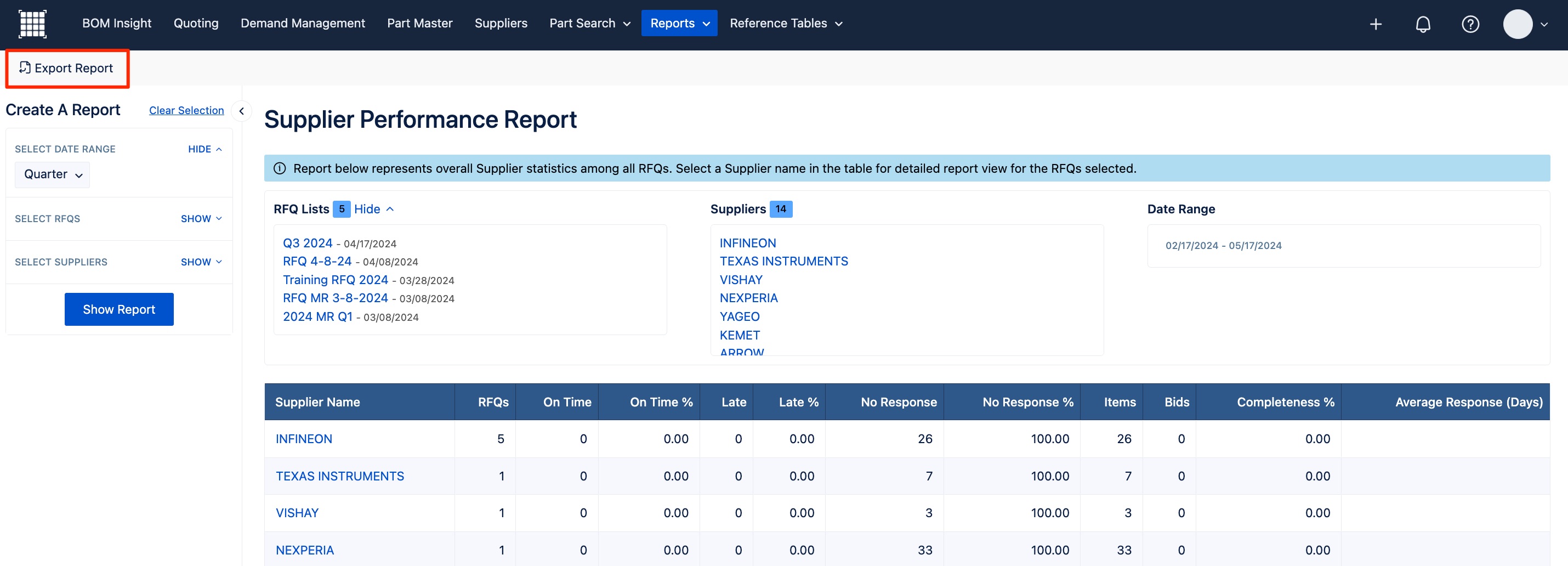Image resolution: width=1568 pixels, height=566 pixels.
Task: Open the Reports dropdown menu
Action: (679, 23)
